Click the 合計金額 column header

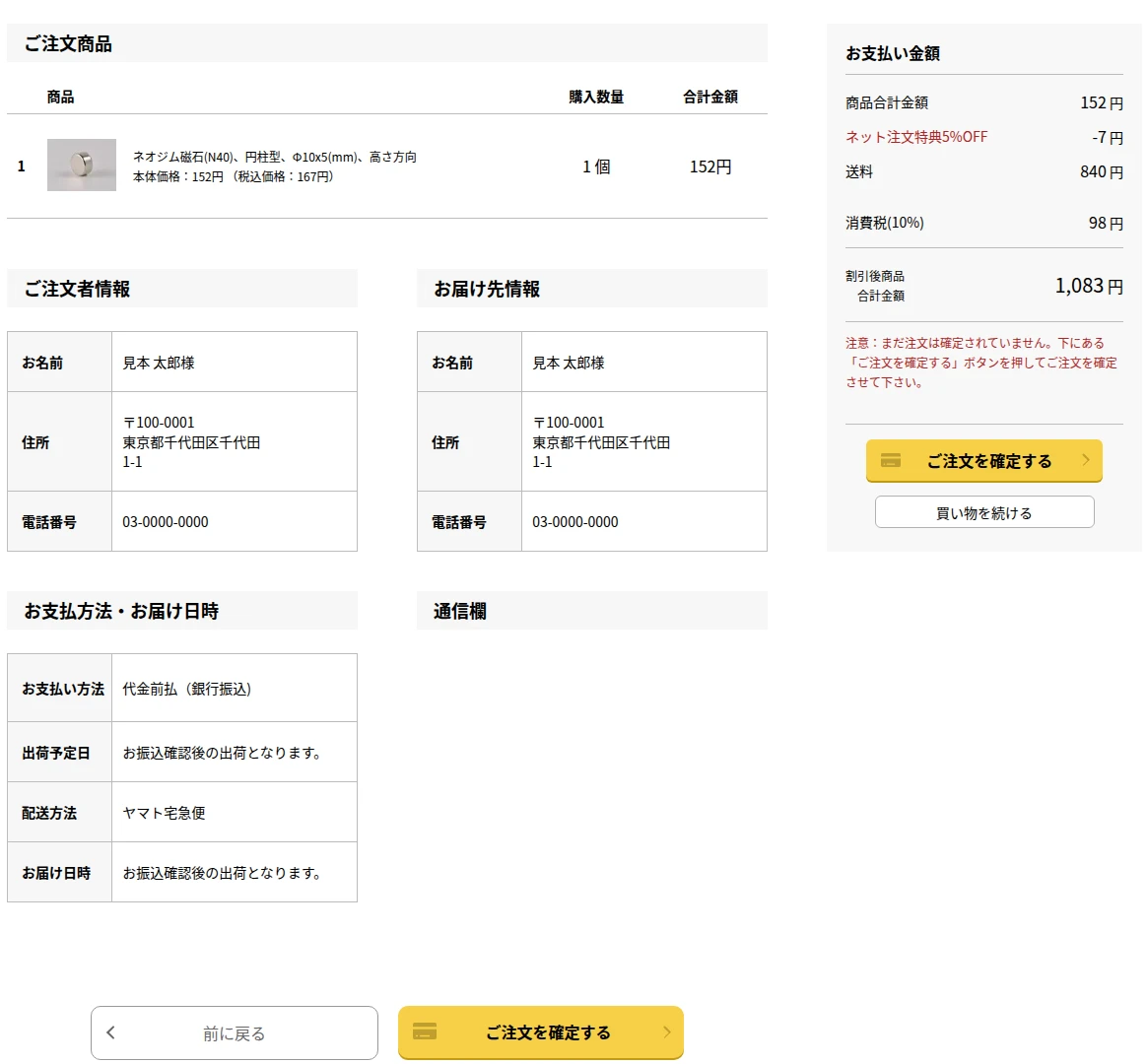pyautogui.click(x=710, y=97)
